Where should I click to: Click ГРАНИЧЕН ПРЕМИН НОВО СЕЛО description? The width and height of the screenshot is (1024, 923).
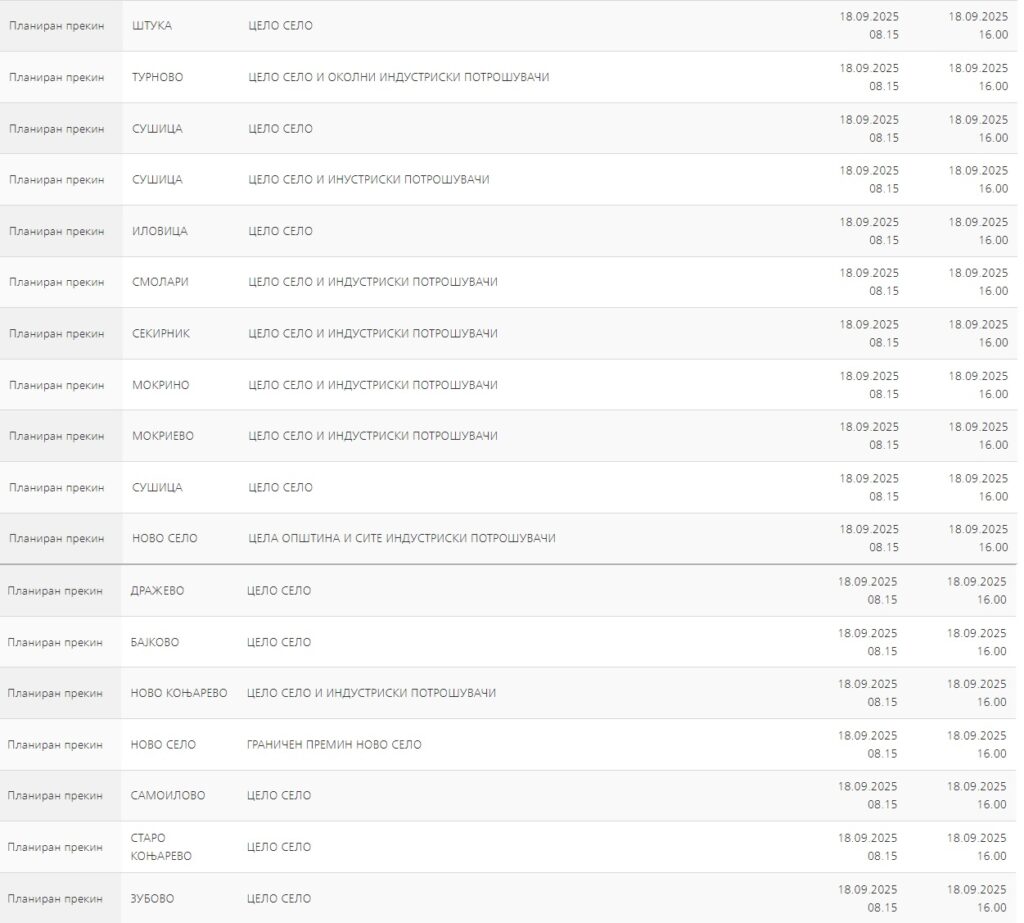(x=334, y=744)
